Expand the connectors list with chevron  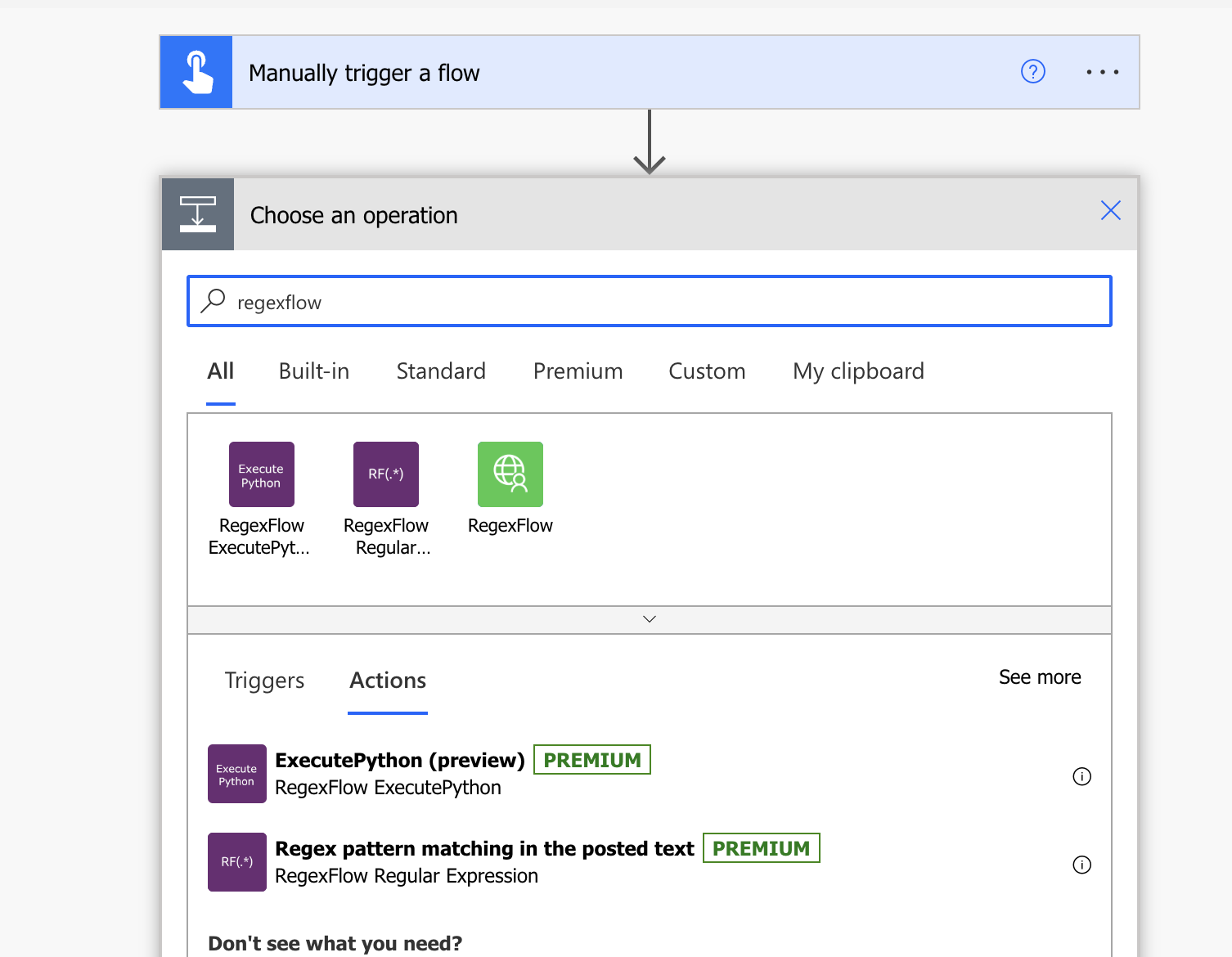click(x=650, y=619)
